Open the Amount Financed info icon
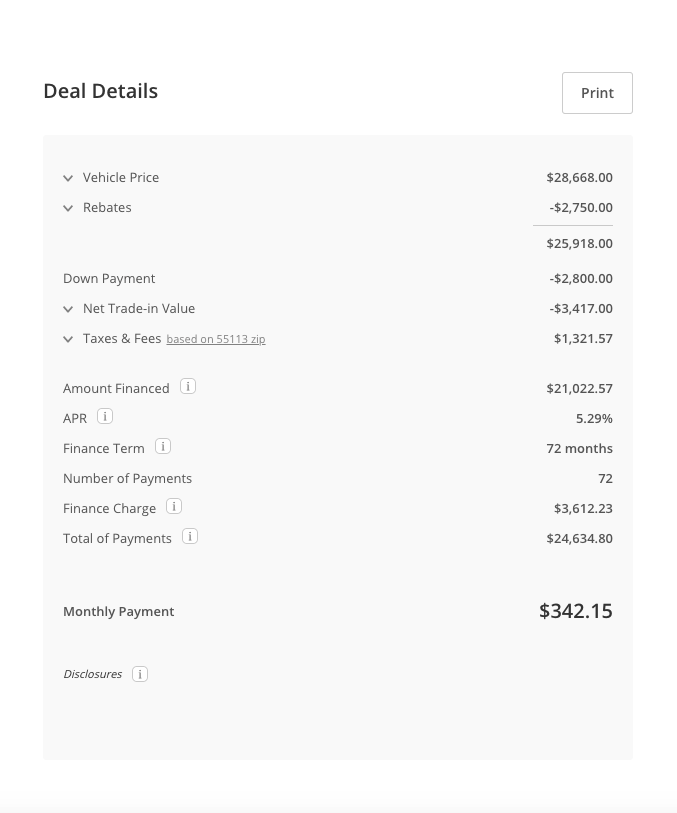 click(188, 387)
